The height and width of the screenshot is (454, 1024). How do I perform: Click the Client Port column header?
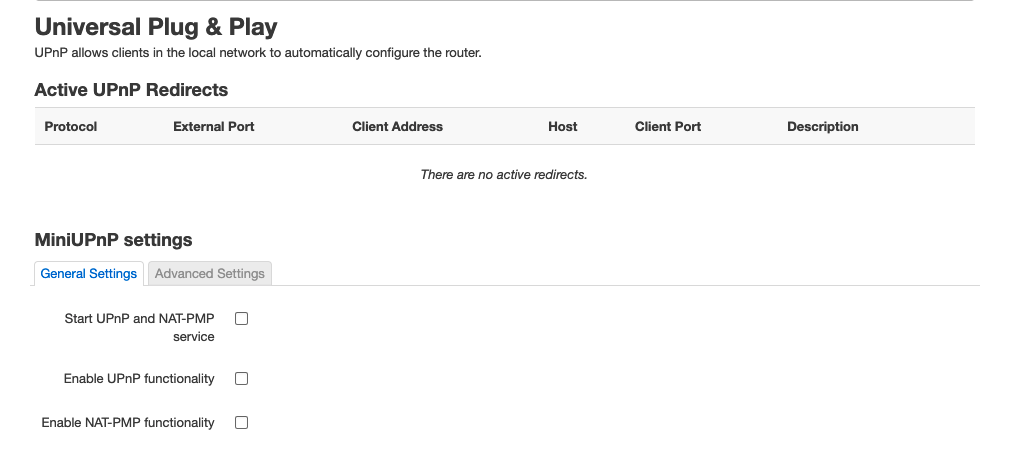pos(667,127)
